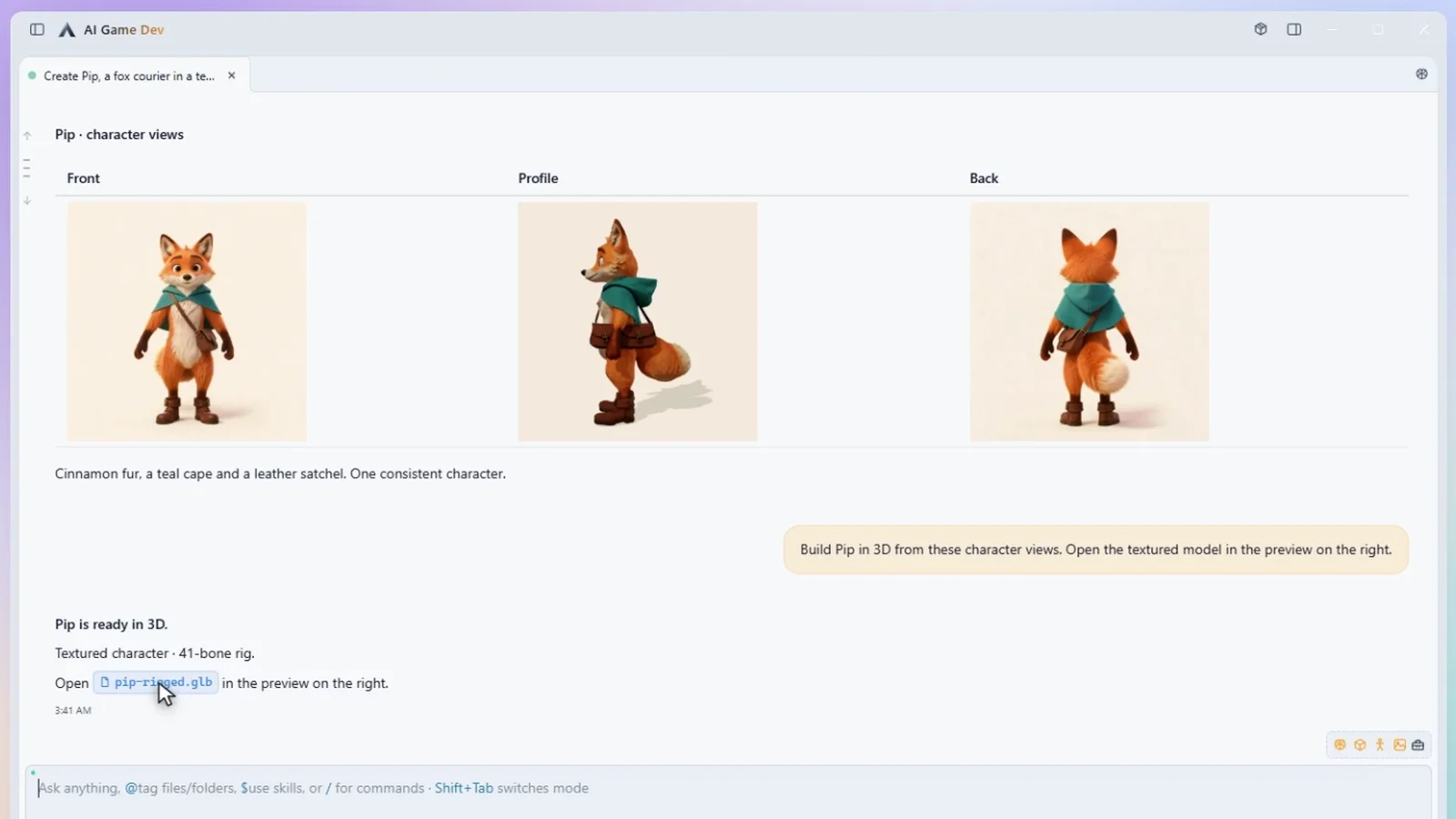Jump to next message with the down arrow
Viewport: 1456px width, 819px height.
pos(27,200)
